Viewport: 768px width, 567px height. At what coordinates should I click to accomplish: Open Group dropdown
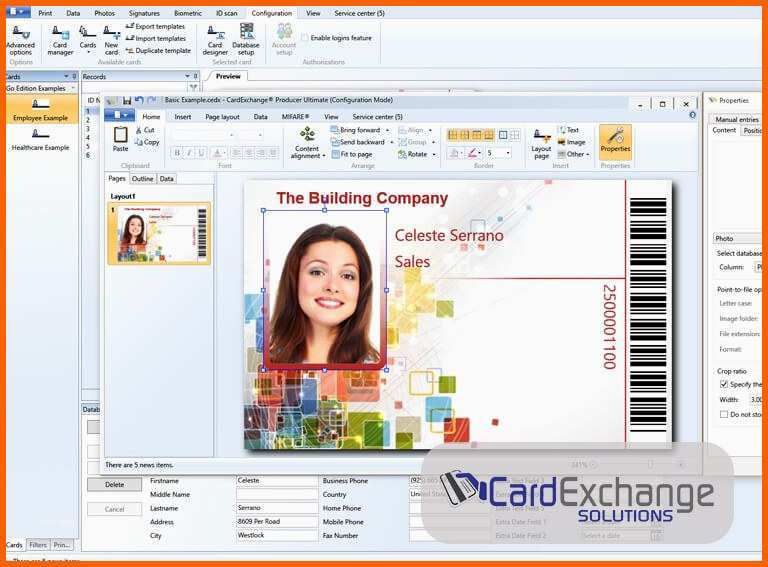click(x=416, y=142)
